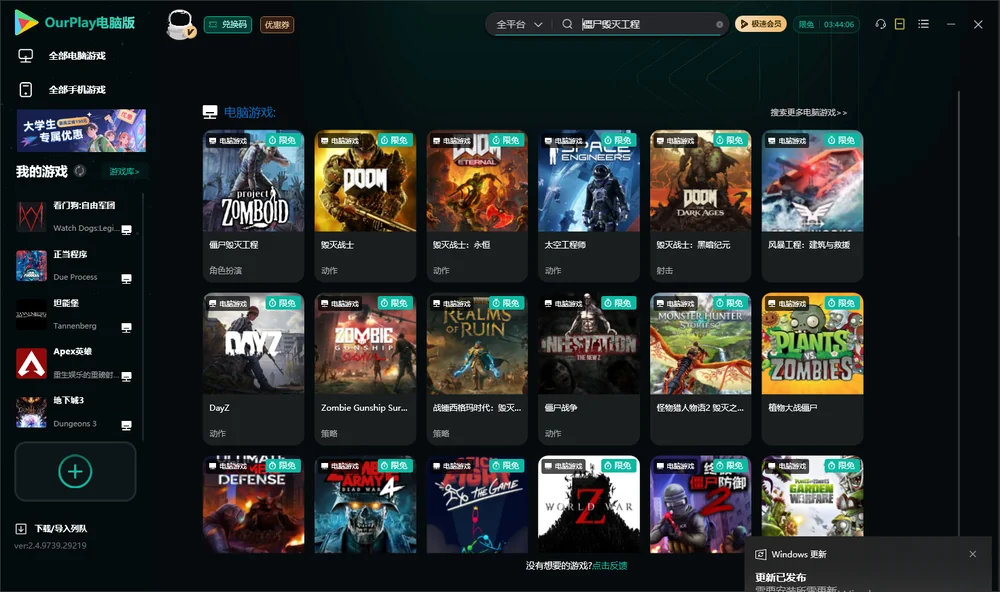Open the Stick Fight game card
Screen dimensions: 1000x592
click(x=477, y=504)
